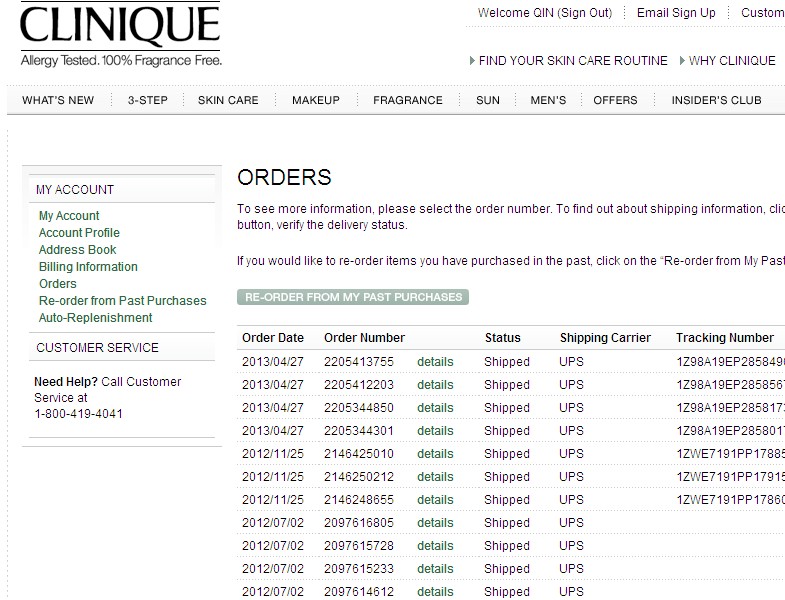View details for order 2205344850

click(435, 408)
